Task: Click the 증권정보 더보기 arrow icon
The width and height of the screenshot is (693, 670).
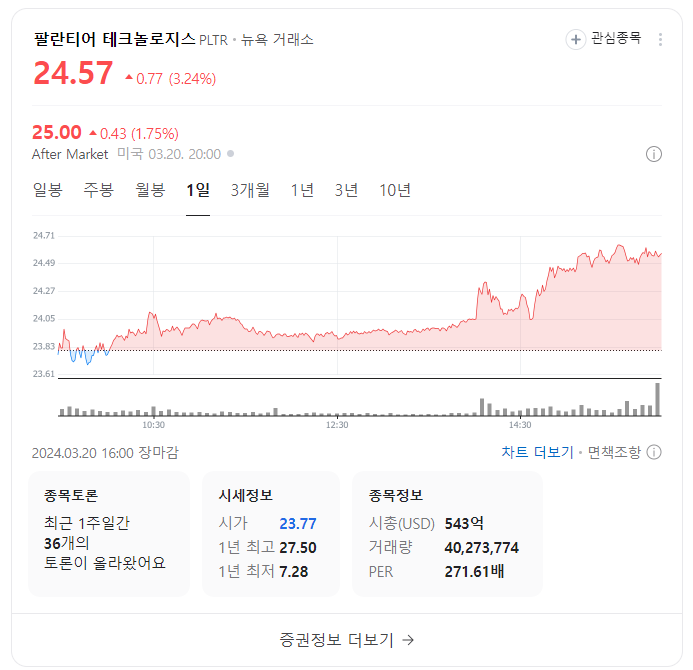Action: (408, 640)
